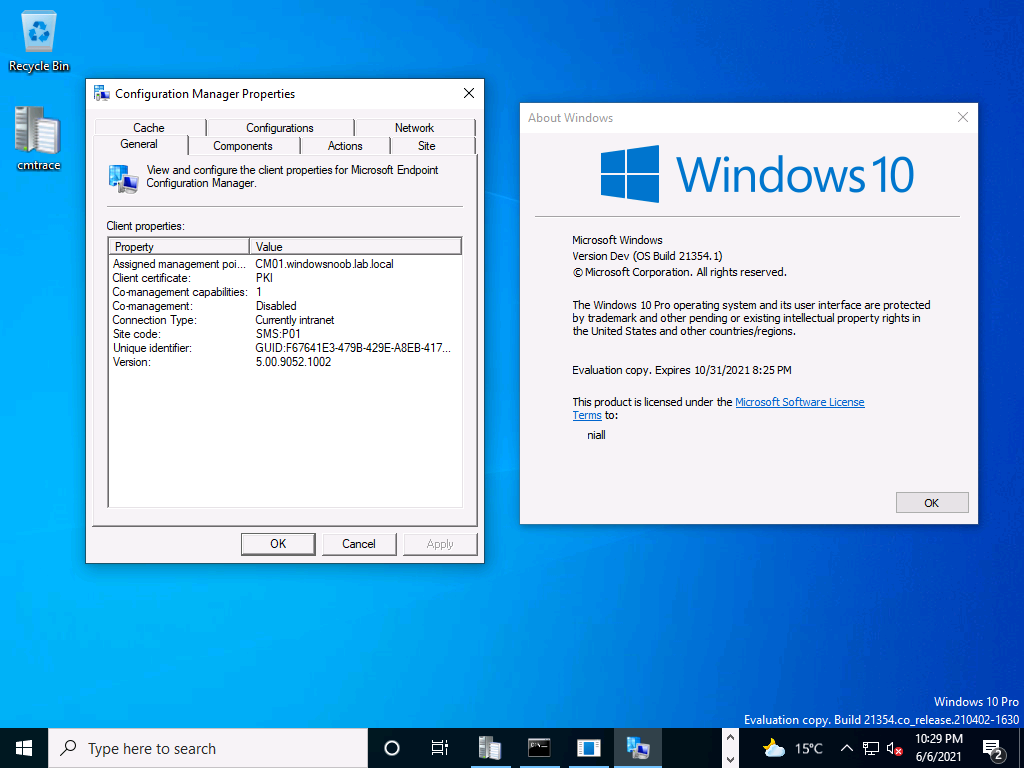The width and height of the screenshot is (1024, 768).
Task: Select the Assigned management point row
Action: pos(285,264)
